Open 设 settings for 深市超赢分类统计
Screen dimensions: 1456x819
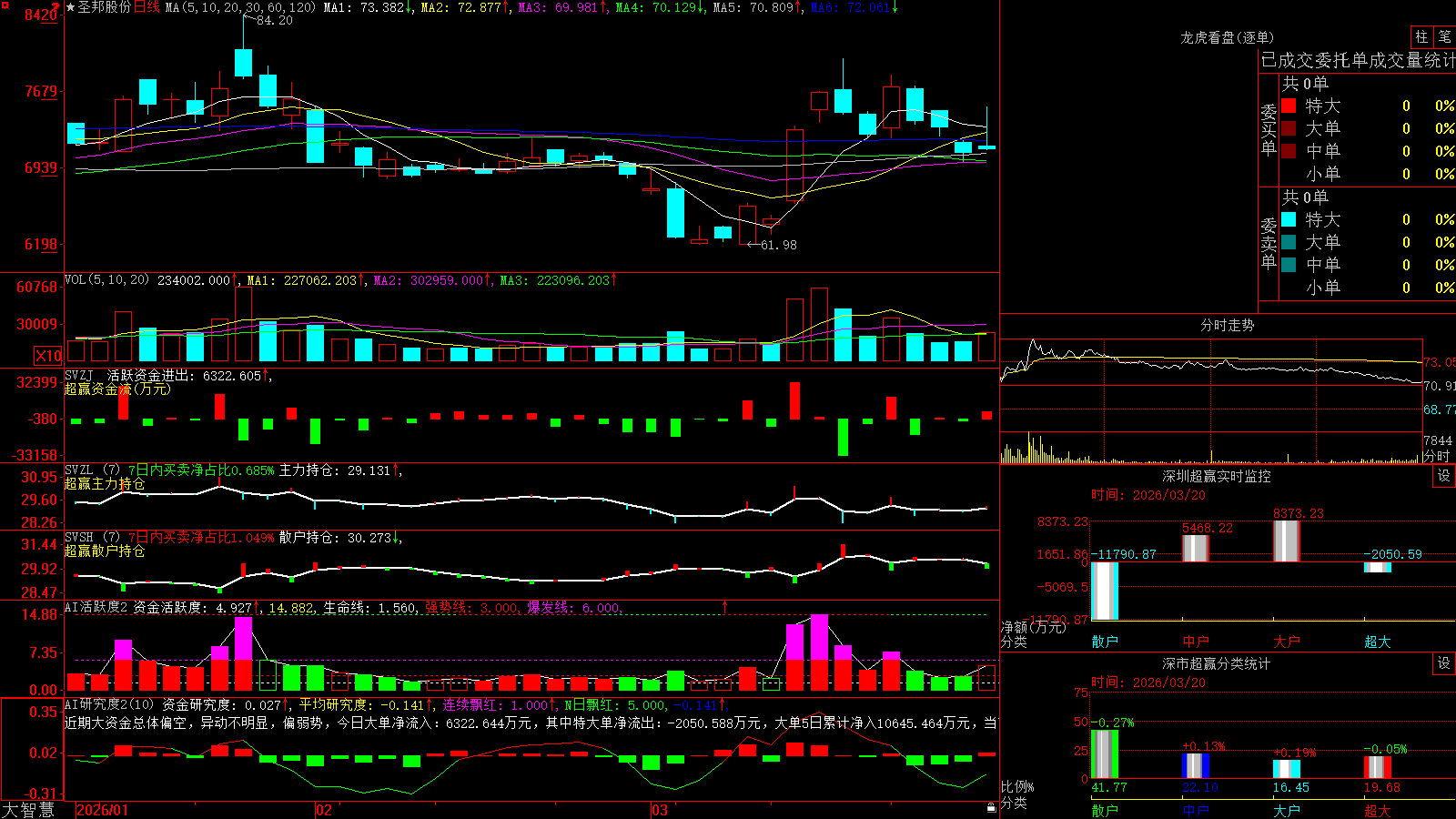1443,663
